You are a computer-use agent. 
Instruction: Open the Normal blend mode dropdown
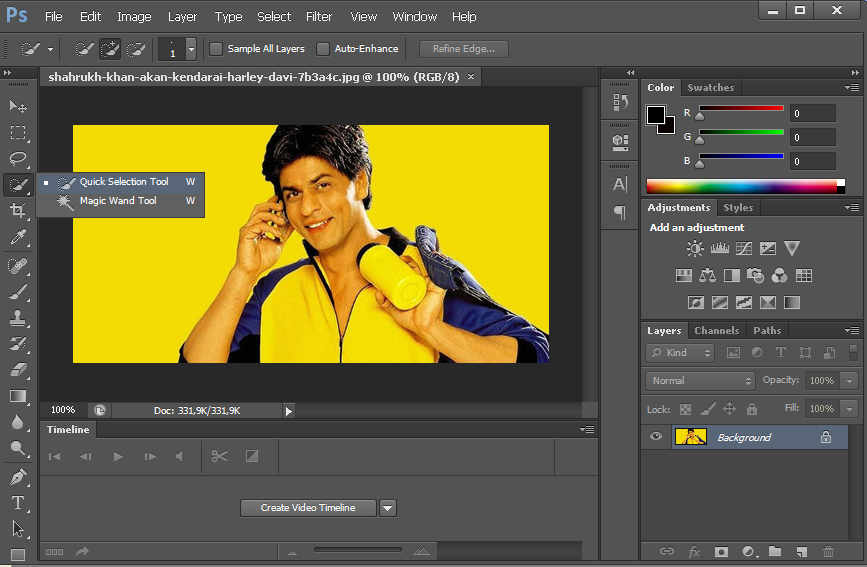pyautogui.click(x=700, y=381)
